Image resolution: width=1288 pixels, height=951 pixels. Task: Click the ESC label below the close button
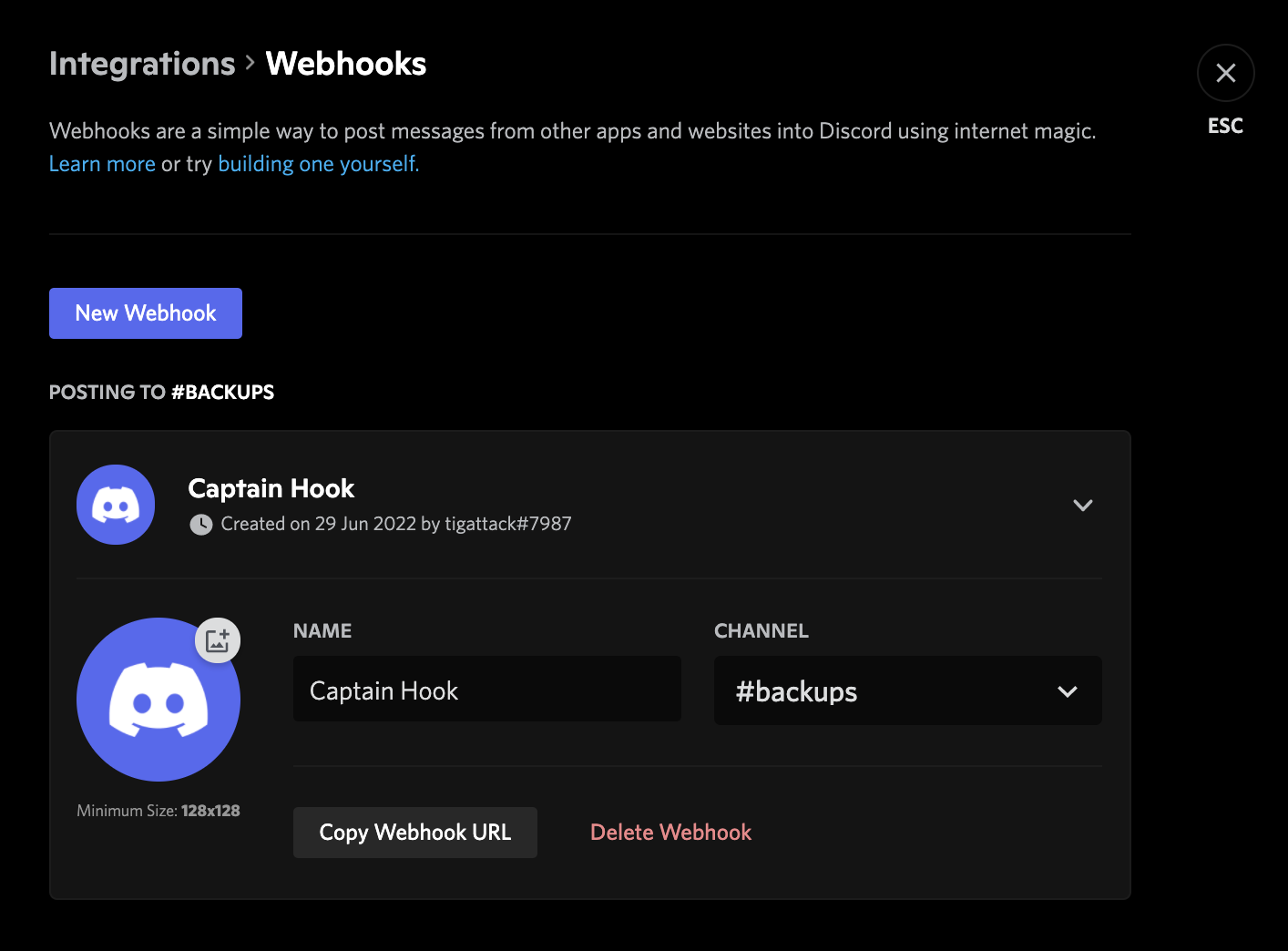[x=1224, y=126]
